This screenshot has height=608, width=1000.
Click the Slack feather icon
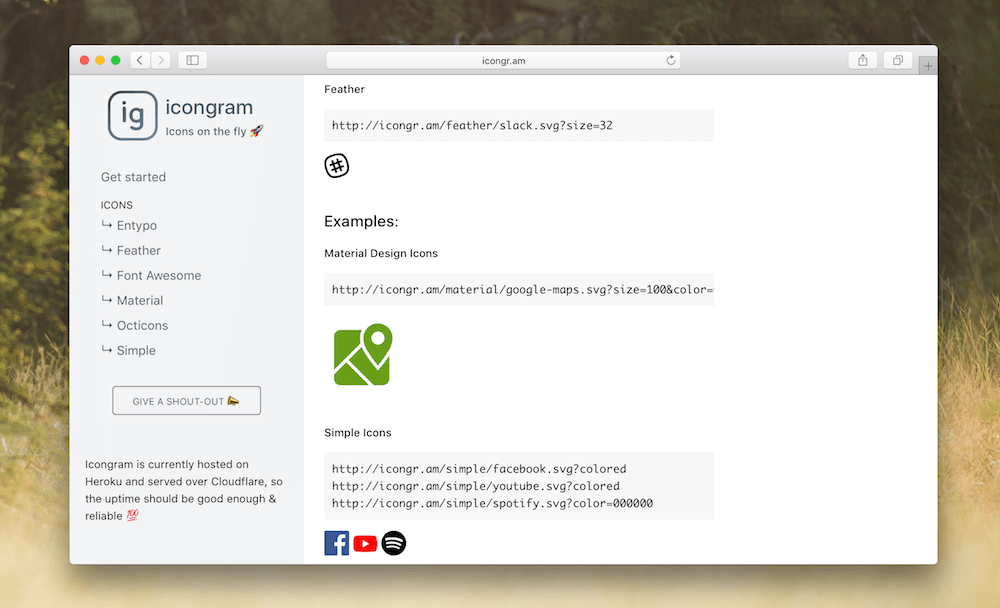[x=336, y=166]
